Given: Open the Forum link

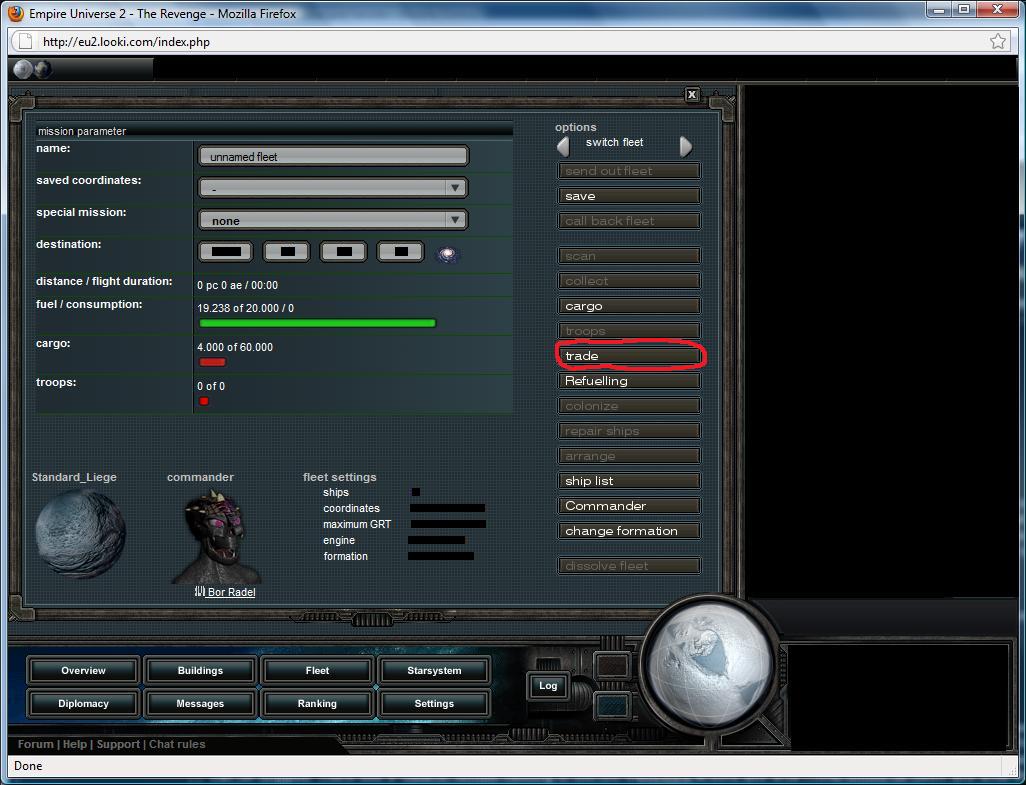Looking at the screenshot, I should (36, 744).
